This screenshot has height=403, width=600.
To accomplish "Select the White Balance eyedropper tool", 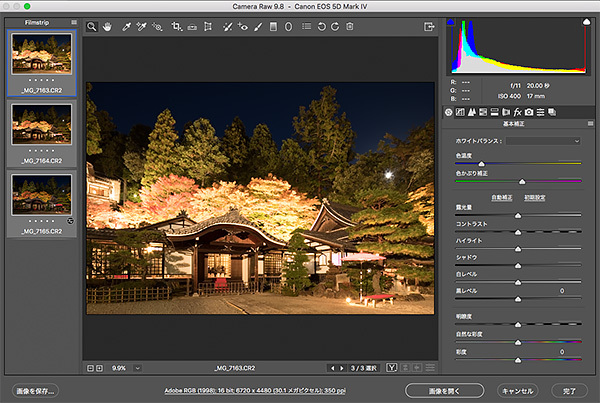I will tap(126, 26).
